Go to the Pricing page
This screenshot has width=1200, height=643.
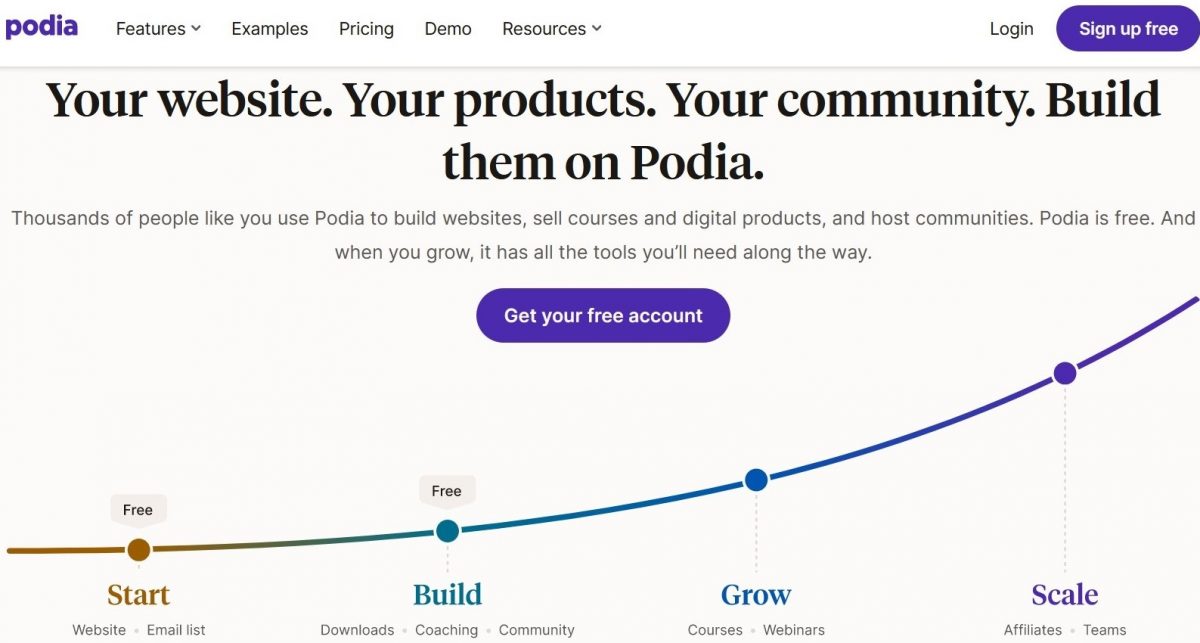click(366, 29)
